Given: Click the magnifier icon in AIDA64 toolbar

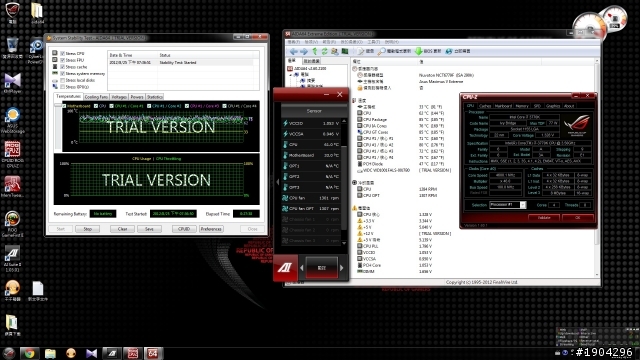Looking at the screenshot, I should coord(381,51).
